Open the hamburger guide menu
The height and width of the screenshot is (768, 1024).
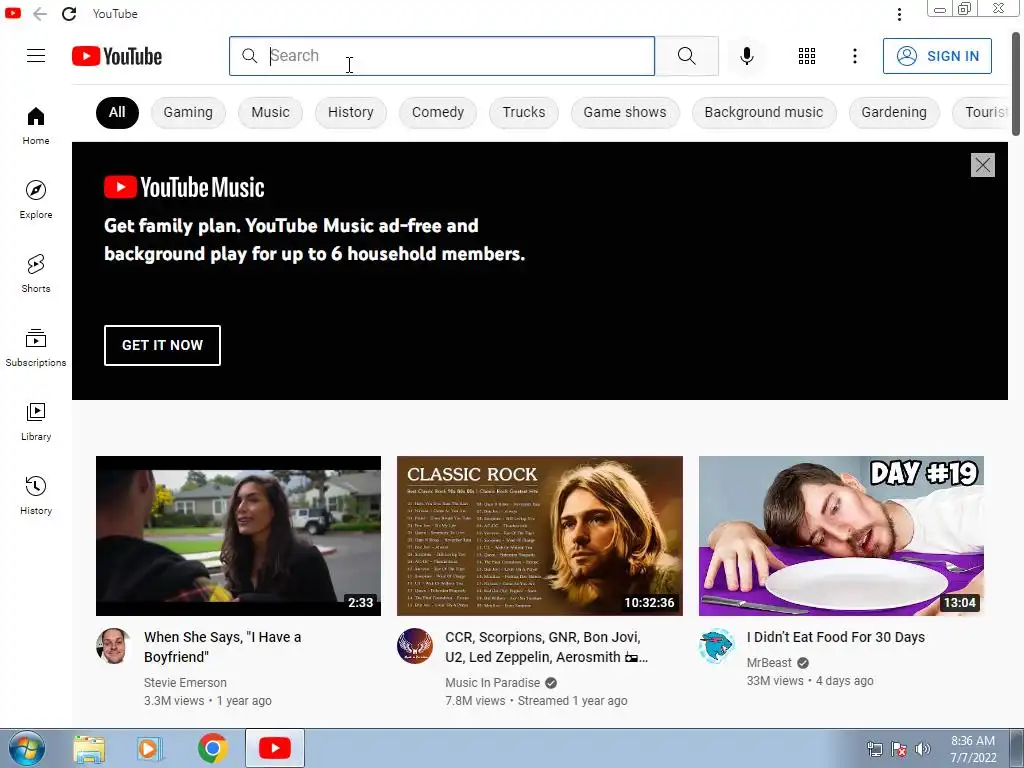coord(36,56)
